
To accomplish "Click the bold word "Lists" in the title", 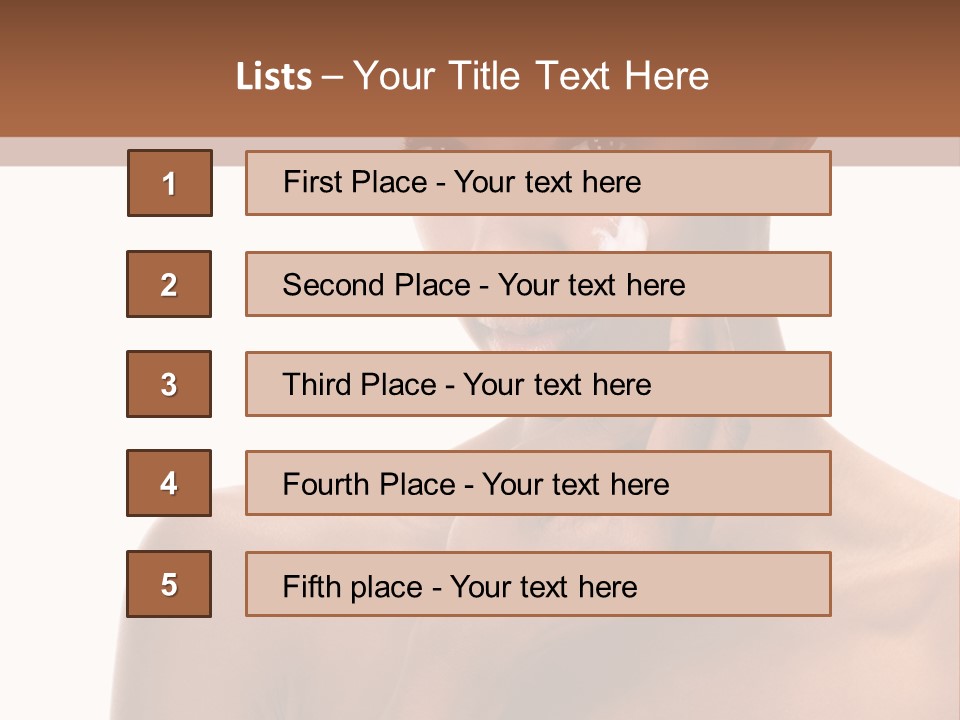I will [x=274, y=77].
